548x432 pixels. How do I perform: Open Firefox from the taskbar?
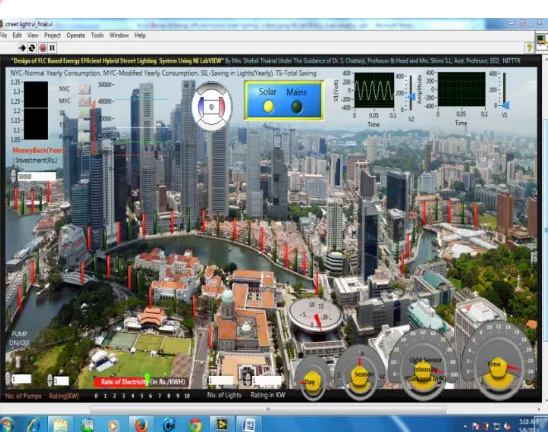coord(141,424)
